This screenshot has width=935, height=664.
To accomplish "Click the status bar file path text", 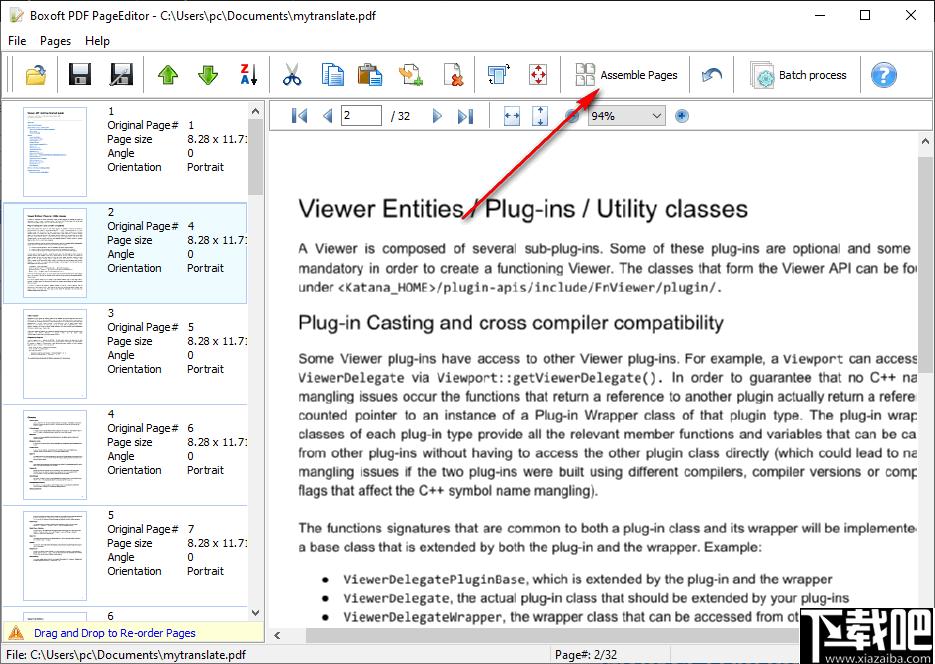I will click(x=126, y=654).
